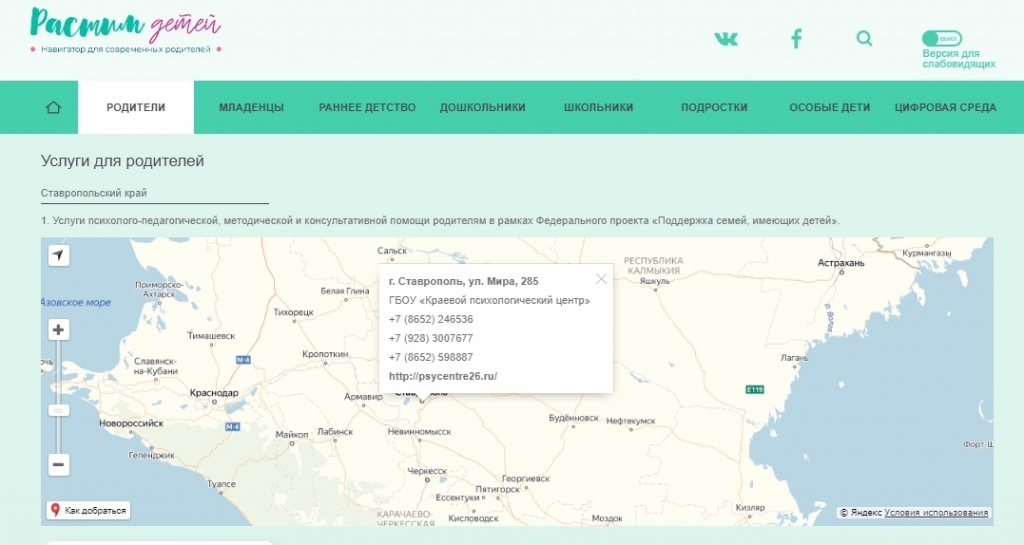Click the map zoom slider handle
The image size is (1024, 545).
(58, 411)
